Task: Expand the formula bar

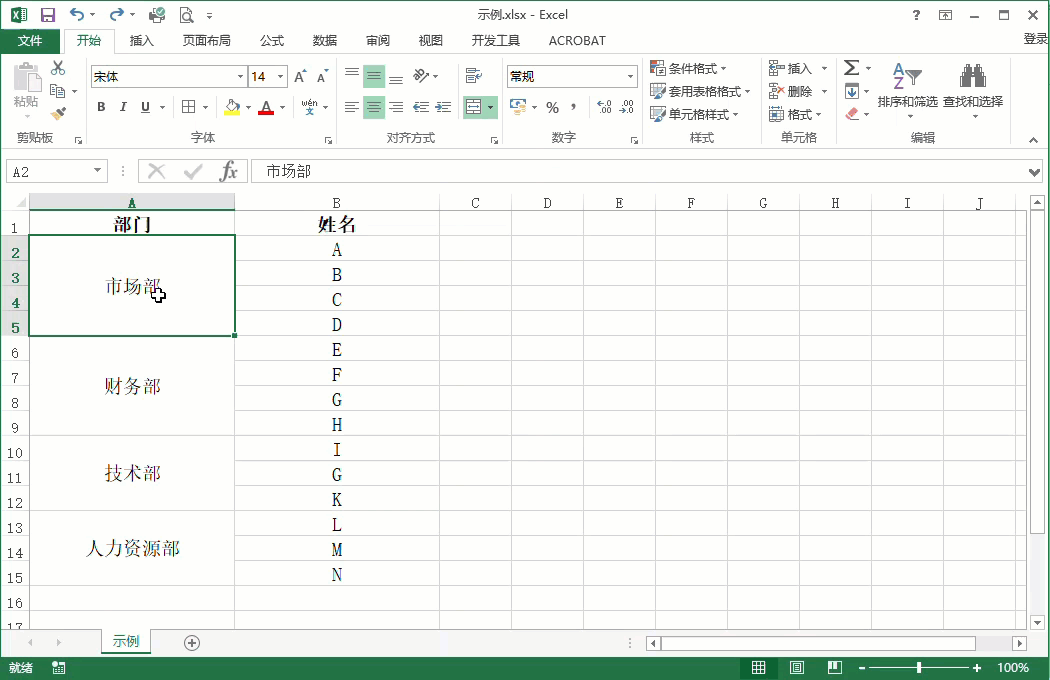Action: [x=1034, y=172]
